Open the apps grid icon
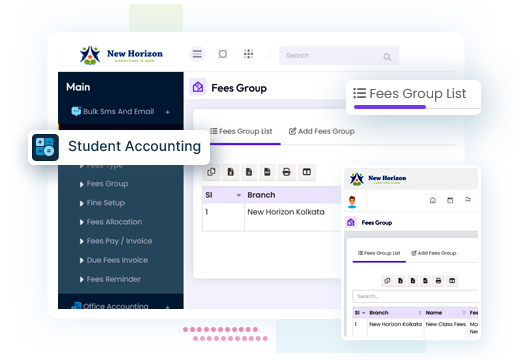 (x=248, y=54)
